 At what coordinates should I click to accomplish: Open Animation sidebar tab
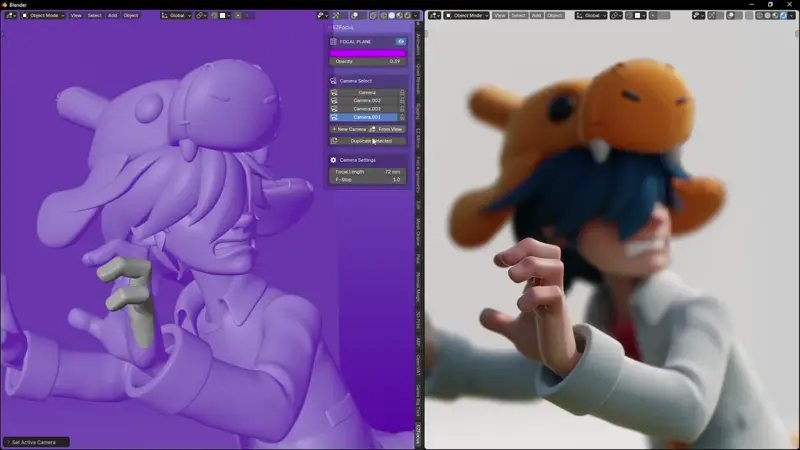pyautogui.click(x=418, y=44)
